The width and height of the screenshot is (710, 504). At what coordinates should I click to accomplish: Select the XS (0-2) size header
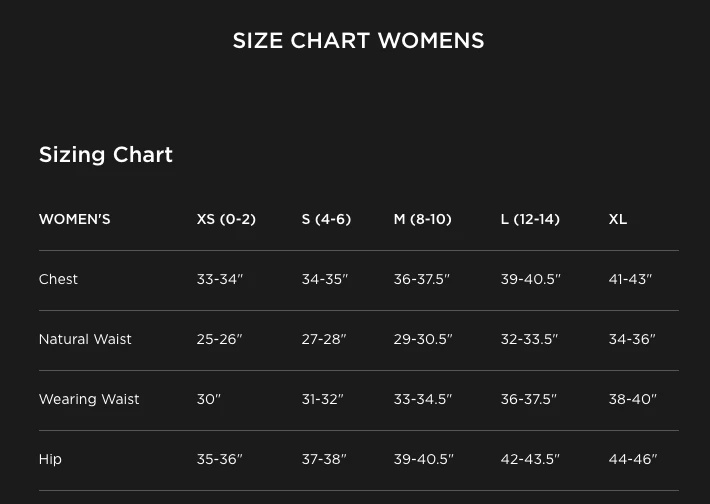[226, 219]
